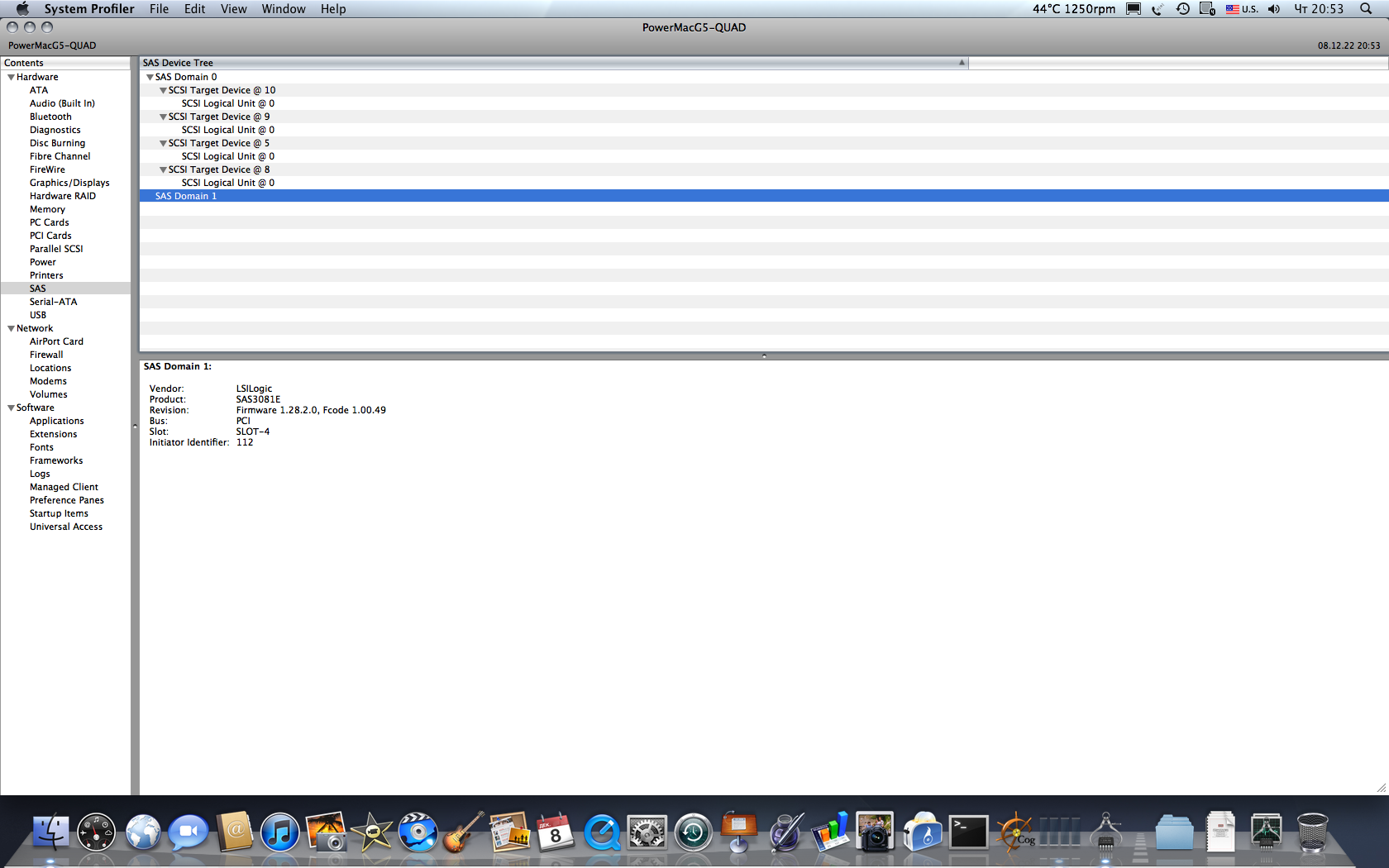Show Memory hardware information
Viewport: 1389px width, 868px height.
point(47,209)
